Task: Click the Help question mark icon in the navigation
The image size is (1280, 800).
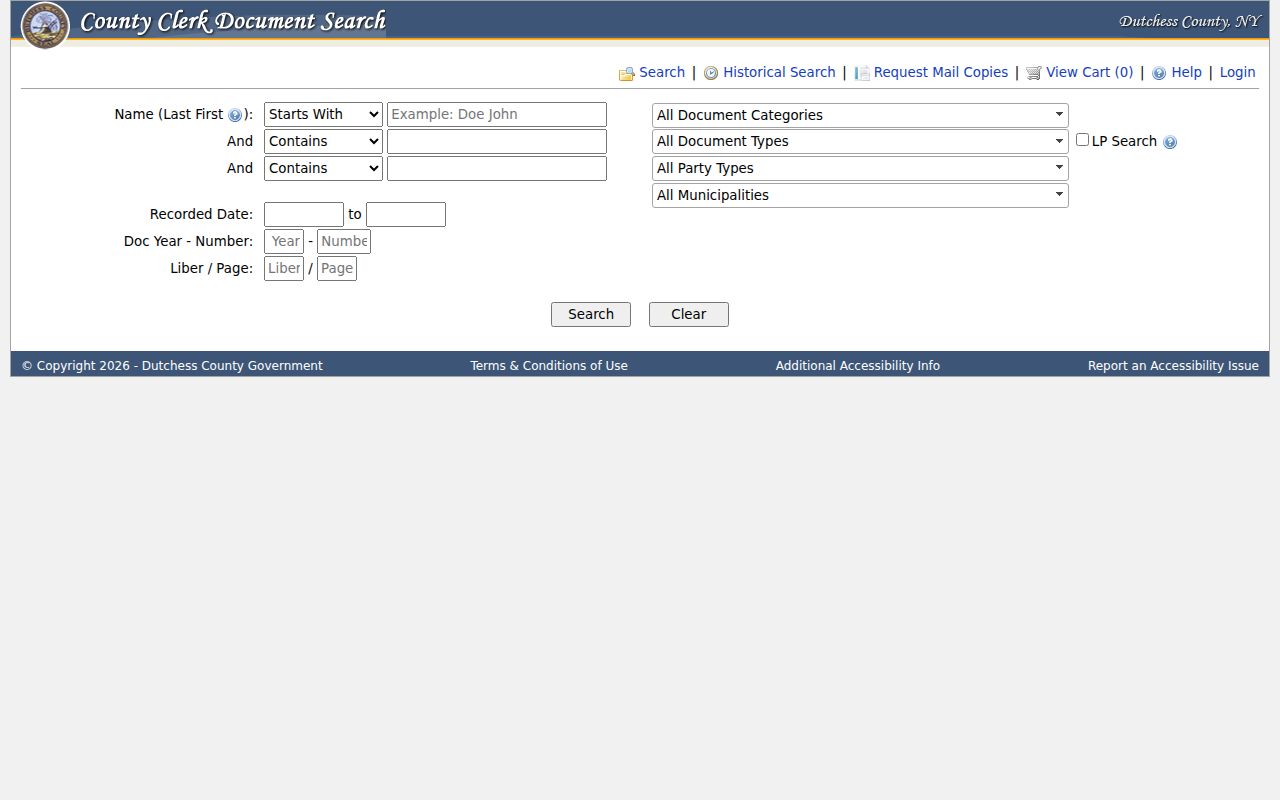Action: [1159, 73]
